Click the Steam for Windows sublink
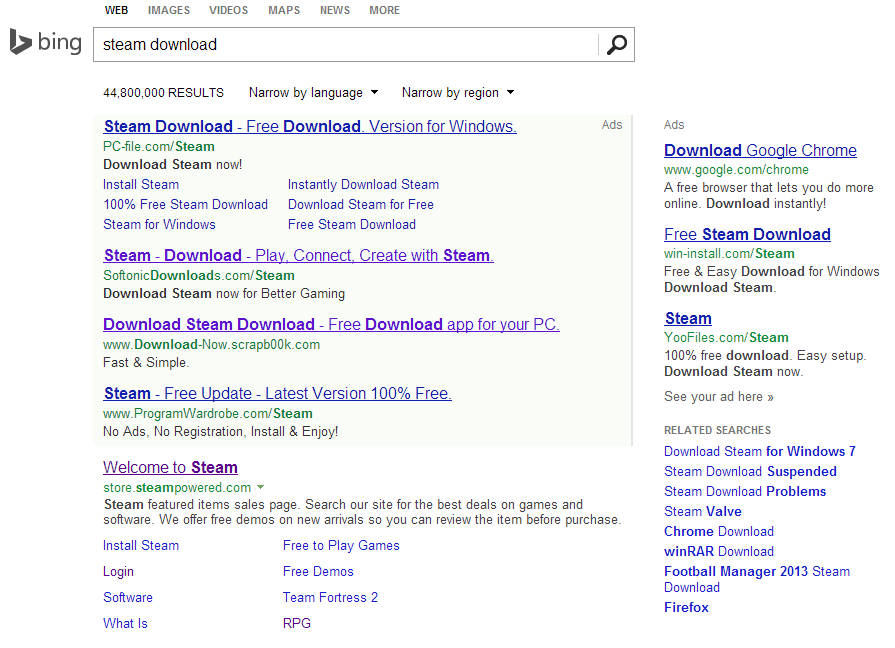Viewport: 895px width, 648px height. point(159,224)
